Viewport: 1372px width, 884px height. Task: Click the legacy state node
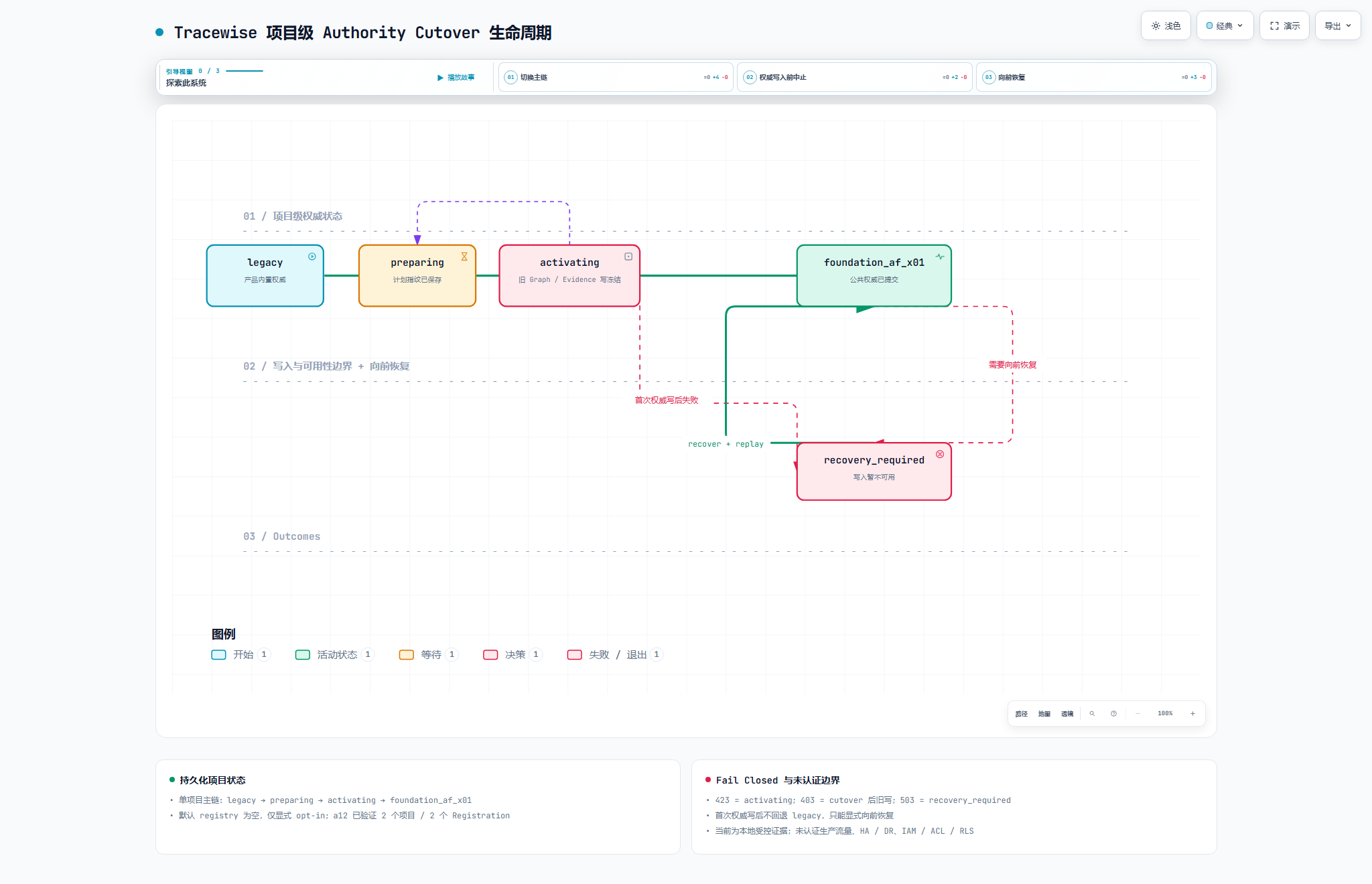(265, 276)
